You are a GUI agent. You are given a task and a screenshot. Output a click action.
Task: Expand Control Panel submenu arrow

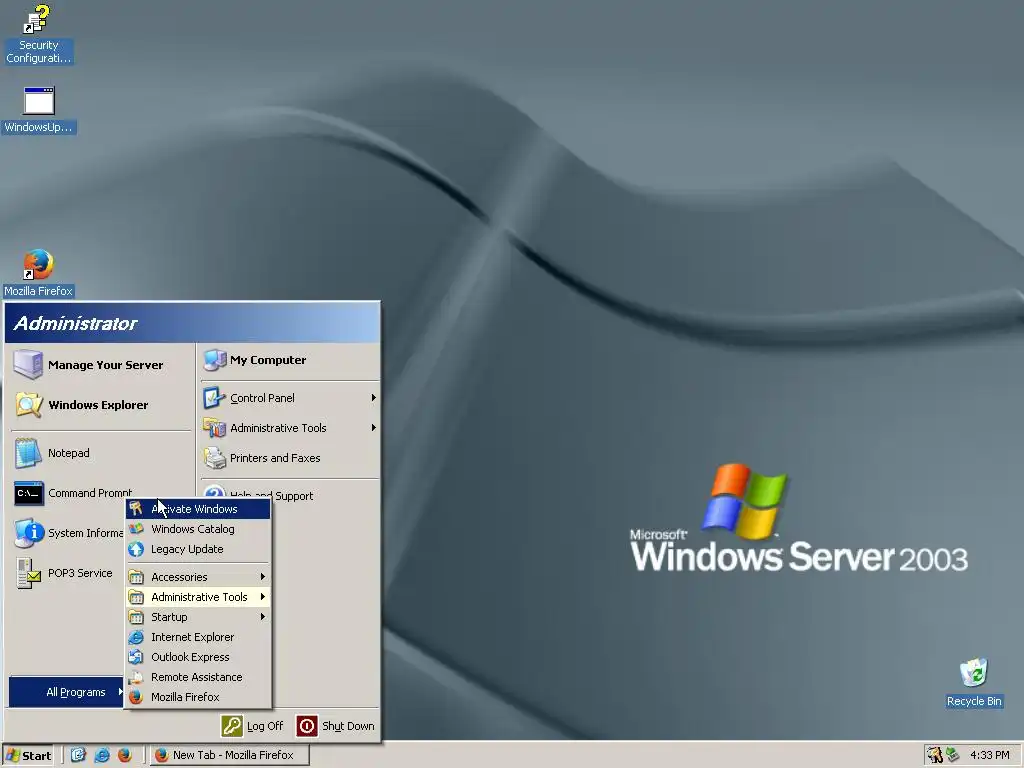coord(374,398)
